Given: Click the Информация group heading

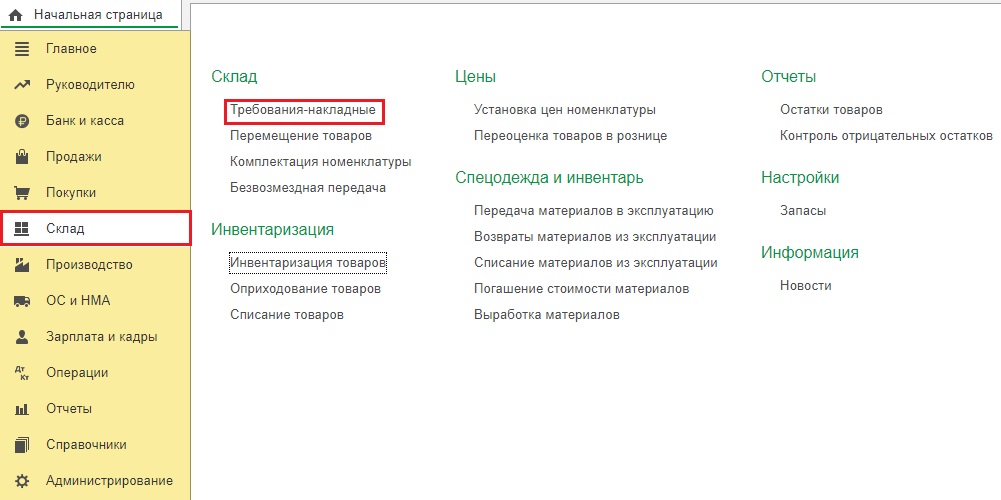Looking at the screenshot, I should [809, 253].
